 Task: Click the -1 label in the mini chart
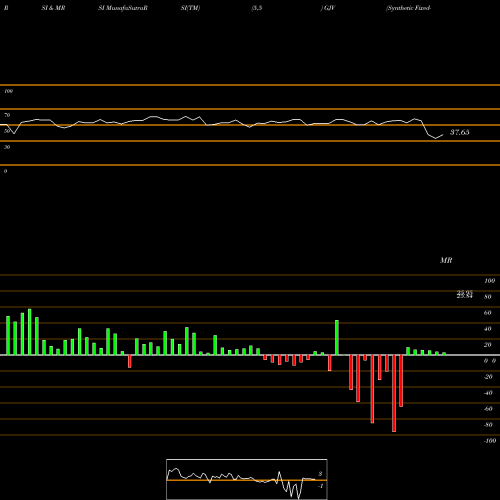tap(321, 486)
